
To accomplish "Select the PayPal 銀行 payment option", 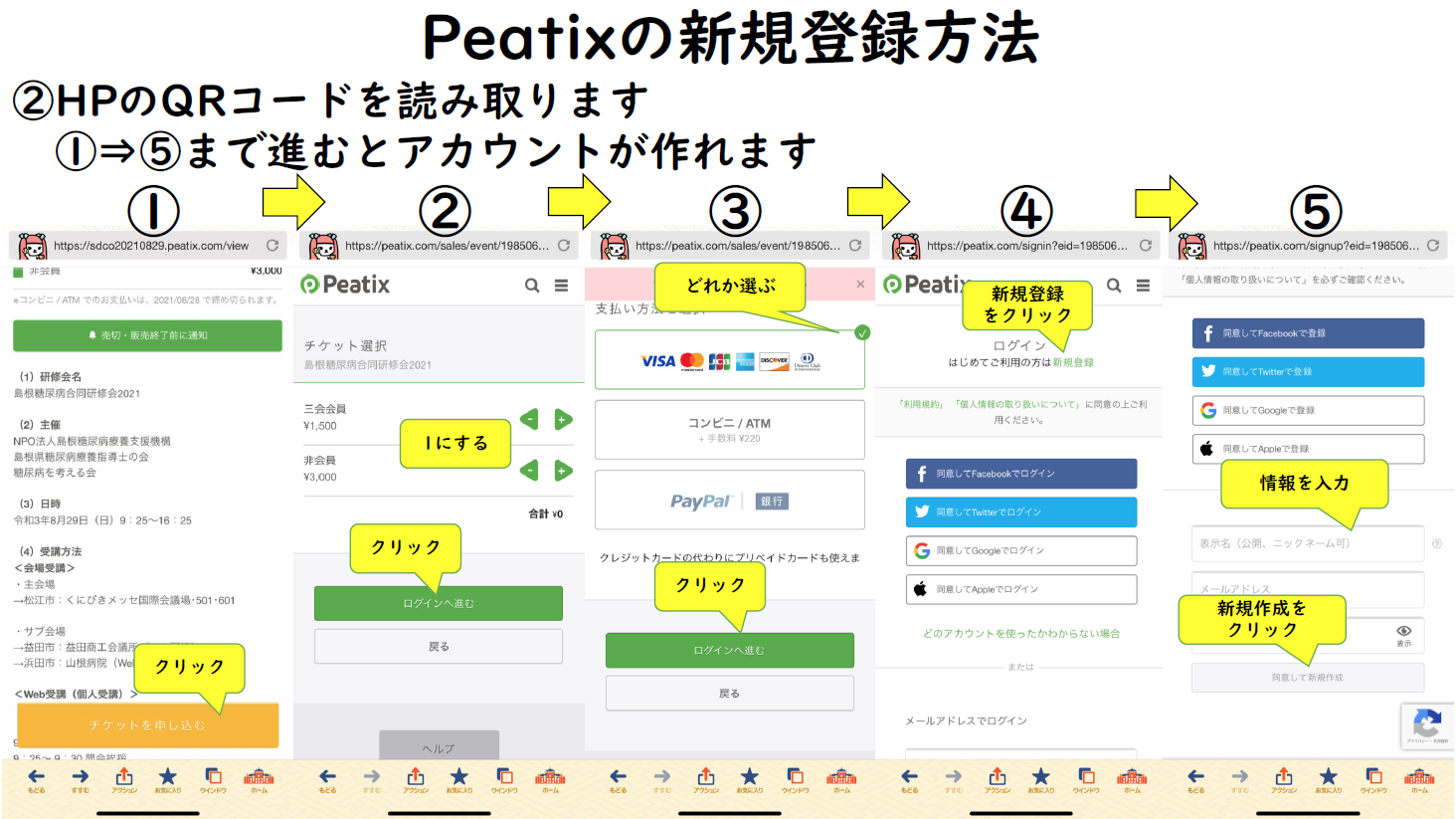I will coord(730,501).
